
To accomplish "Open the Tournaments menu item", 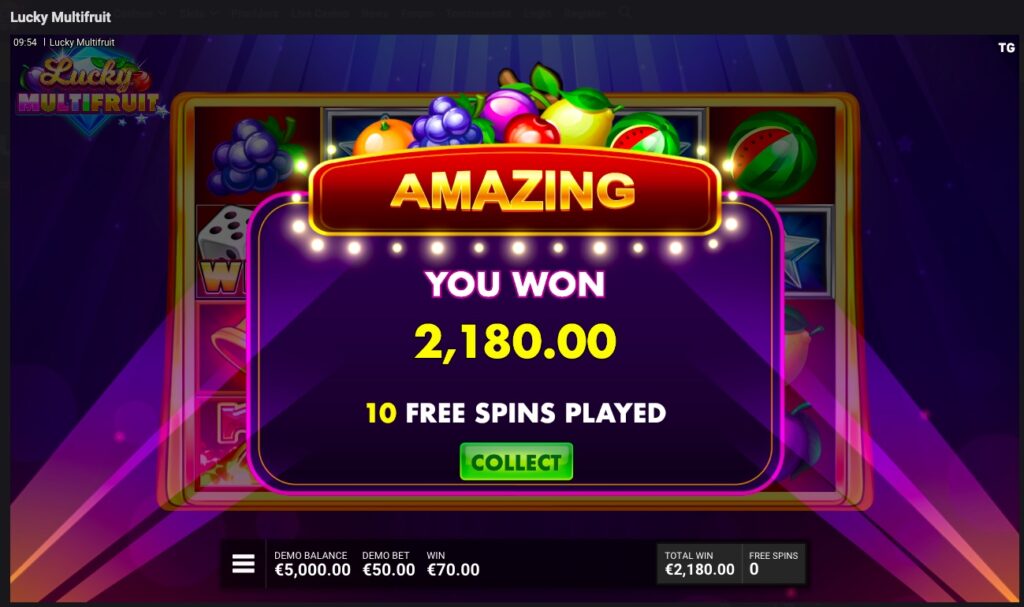I will pos(479,12).
